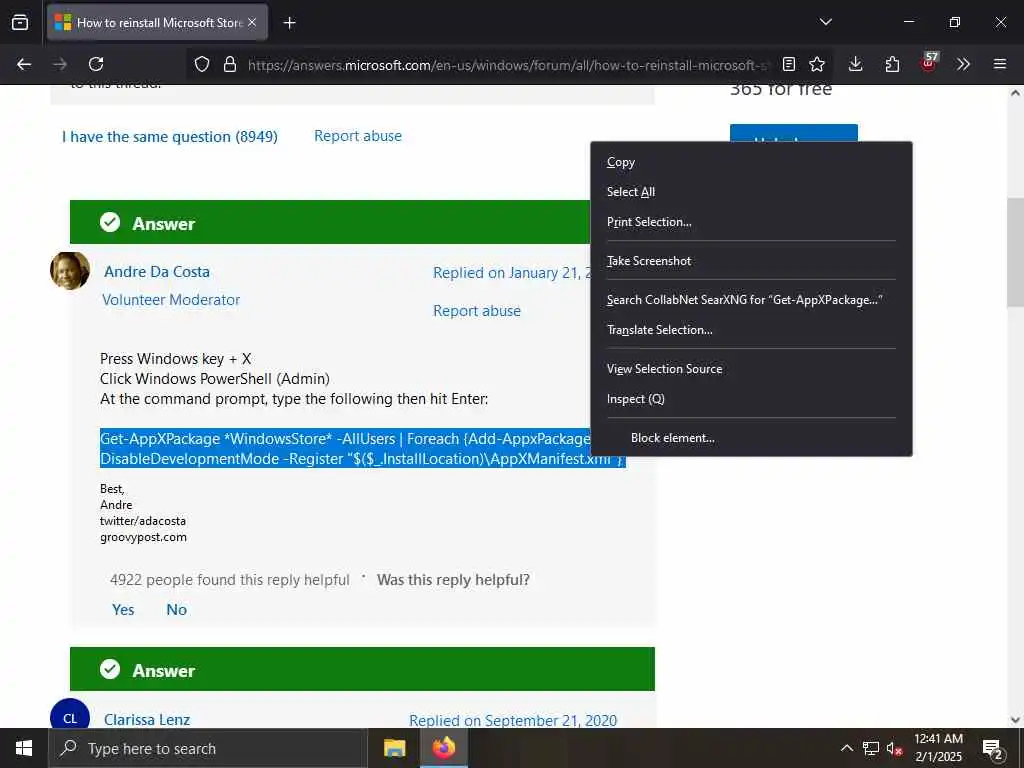Choose Copy from the context menu

pos(751,162)
